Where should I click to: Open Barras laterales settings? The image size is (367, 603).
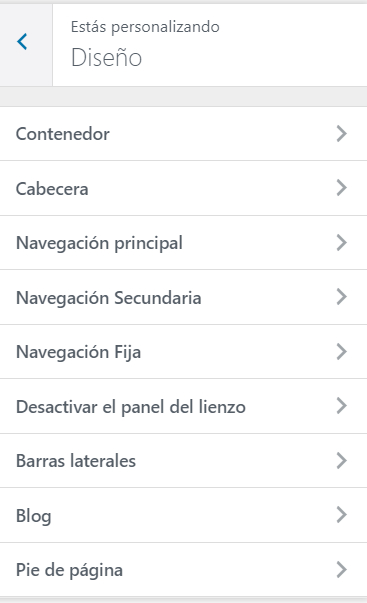tap(184, 461)
